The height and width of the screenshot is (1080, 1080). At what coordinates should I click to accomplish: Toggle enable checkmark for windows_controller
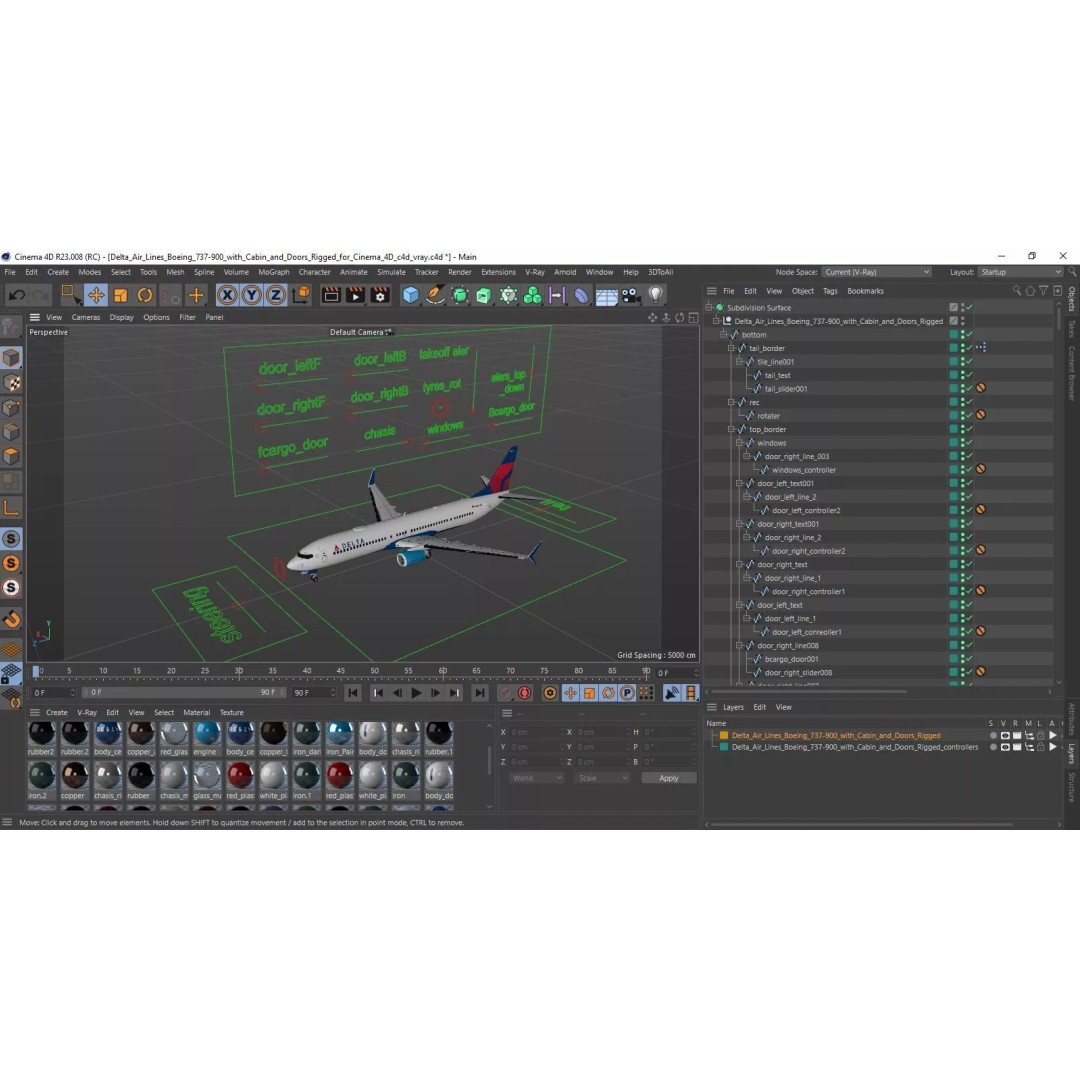click(x=969, y=470)
